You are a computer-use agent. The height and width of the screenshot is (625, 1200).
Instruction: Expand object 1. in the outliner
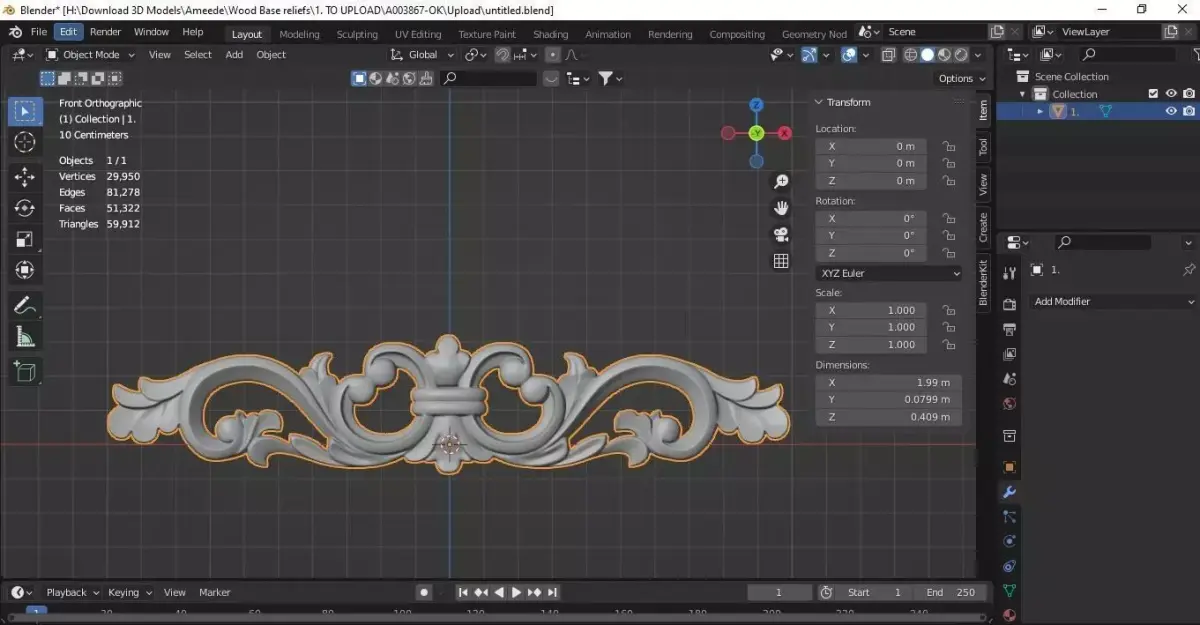[1040, 111]
